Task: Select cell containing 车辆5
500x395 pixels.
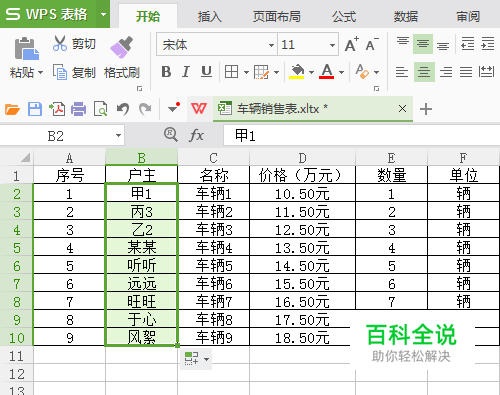Action: 214,265
